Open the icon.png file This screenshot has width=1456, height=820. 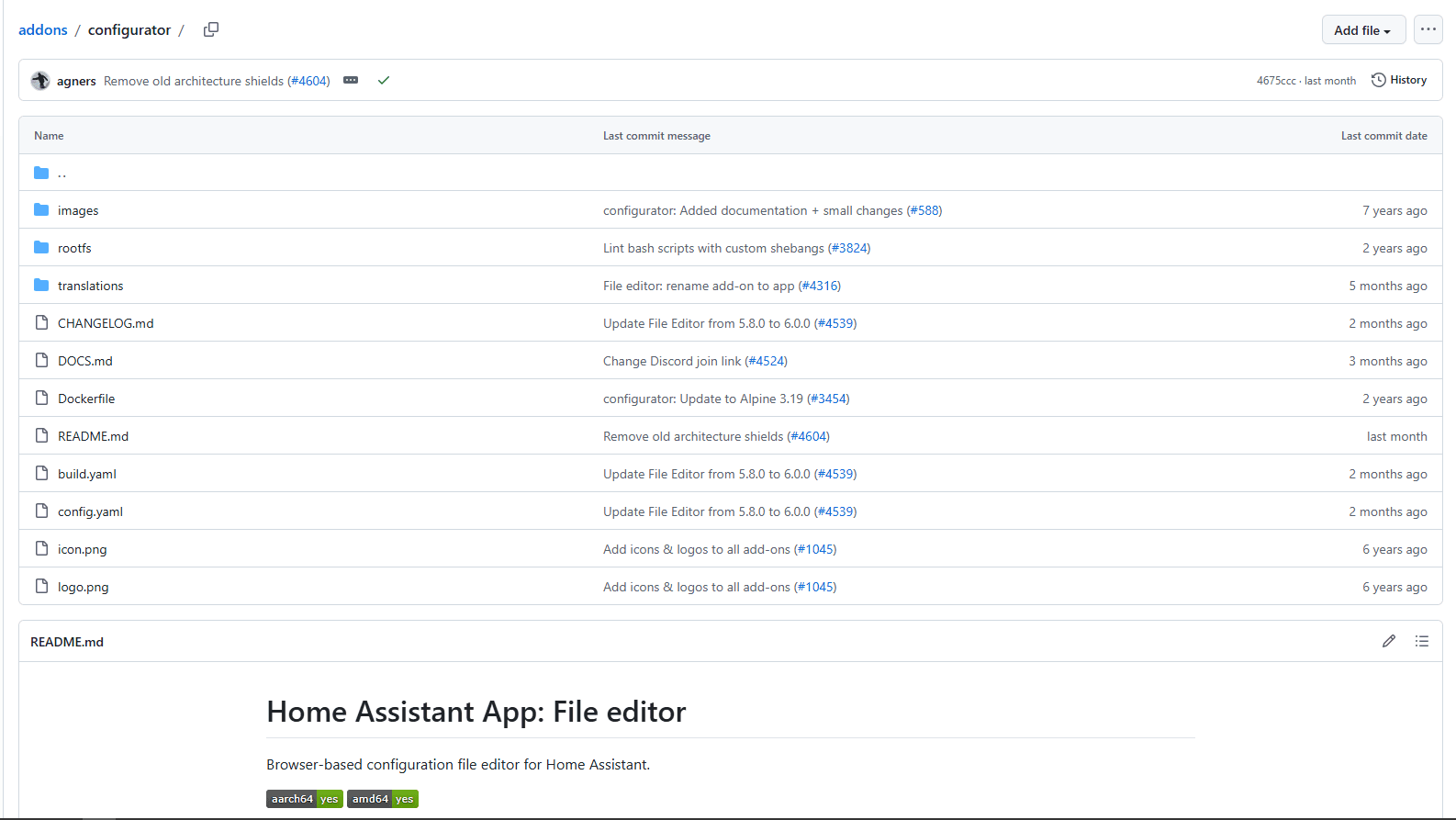tap(82, 550)
